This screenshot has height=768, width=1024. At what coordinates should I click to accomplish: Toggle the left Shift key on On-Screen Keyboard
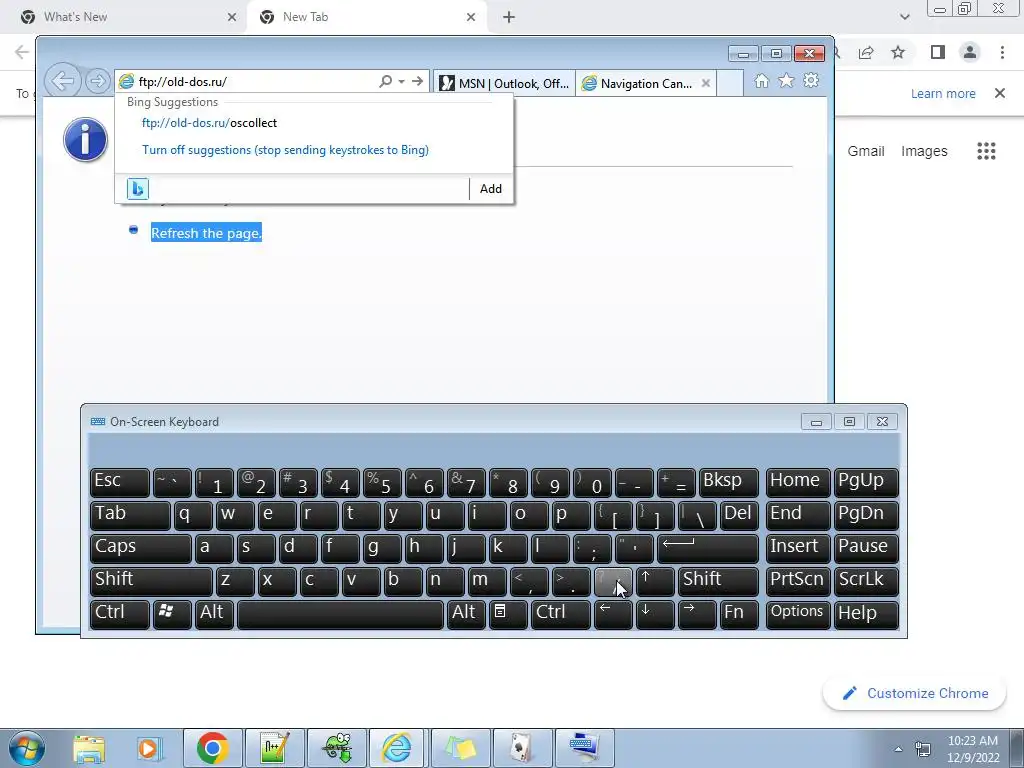tap(152, 581)
